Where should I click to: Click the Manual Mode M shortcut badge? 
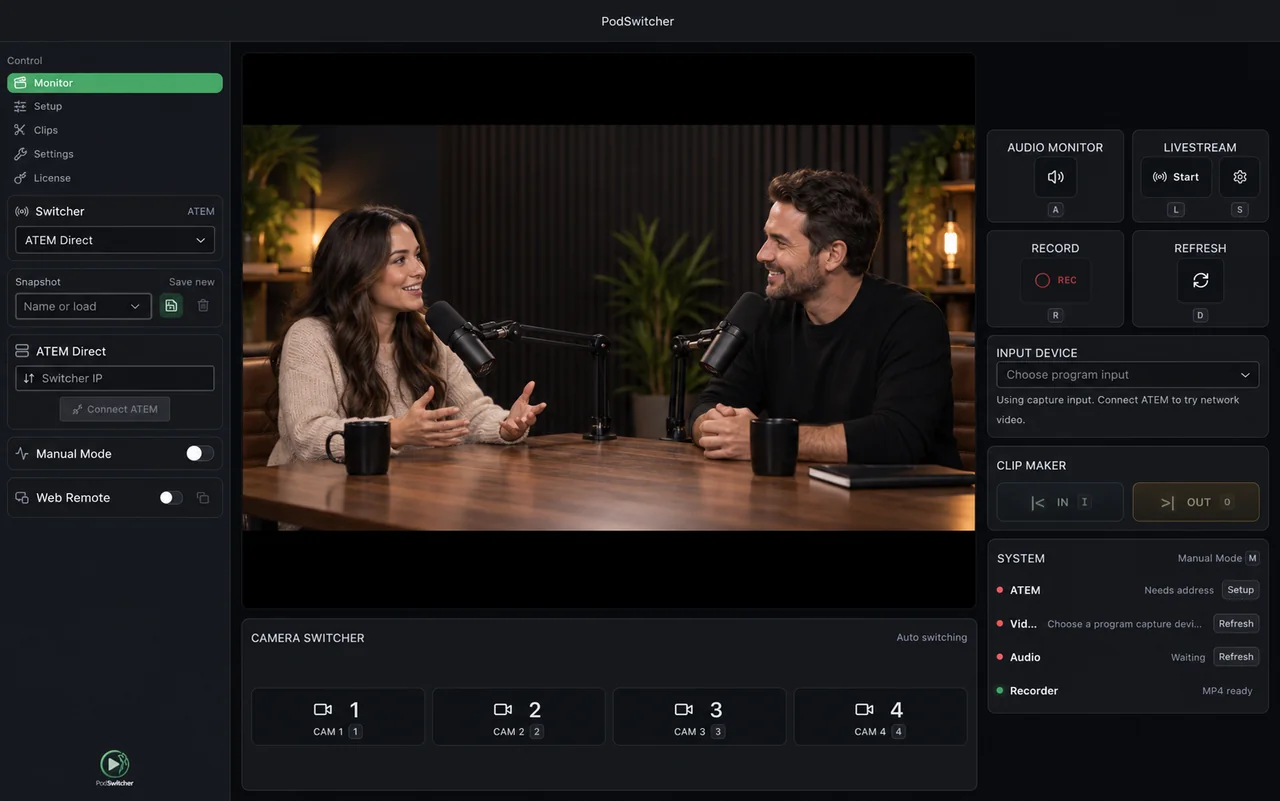click(x=1253, y=558)
